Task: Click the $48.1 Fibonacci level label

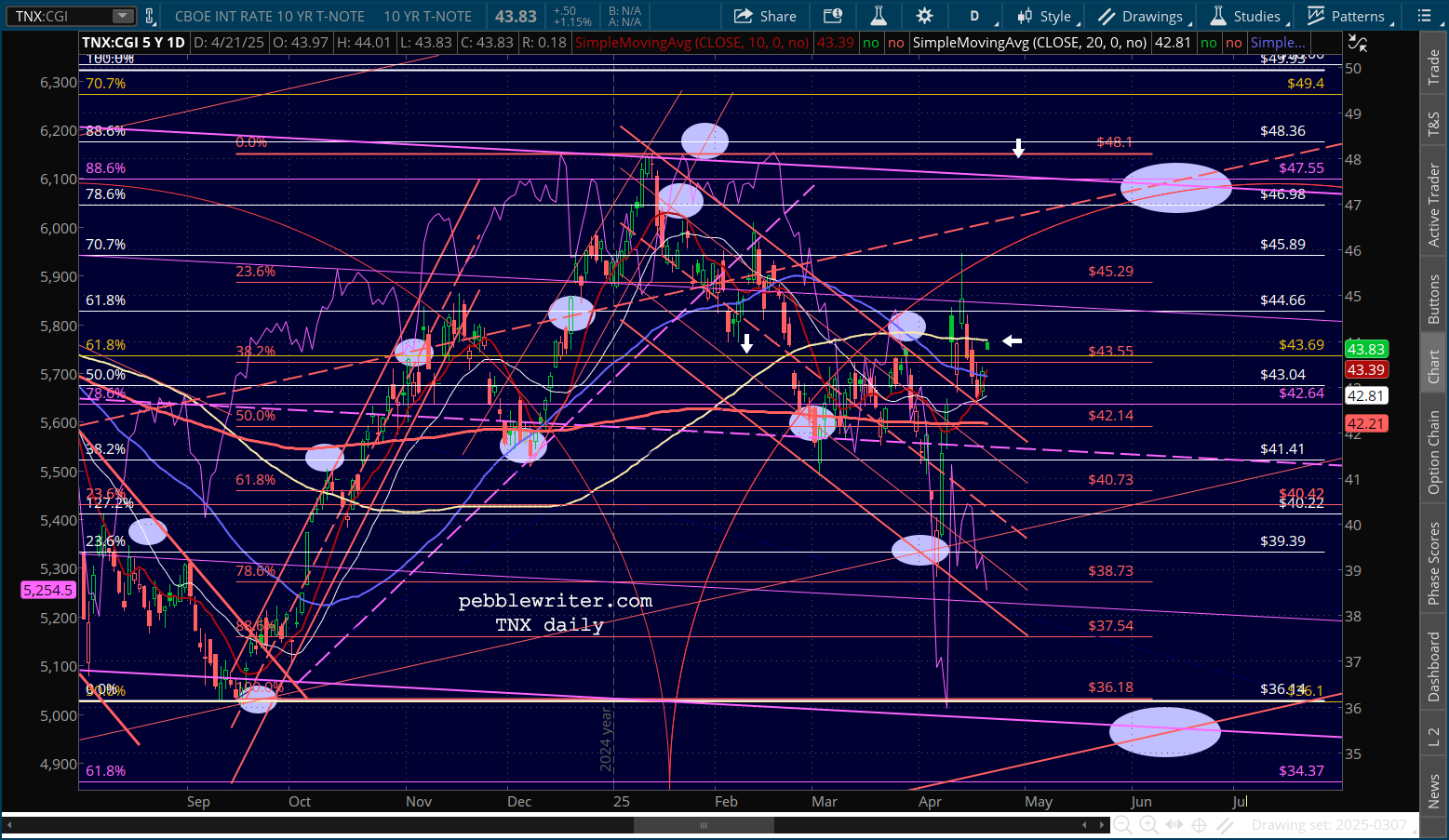Action: coord(1115,142)
